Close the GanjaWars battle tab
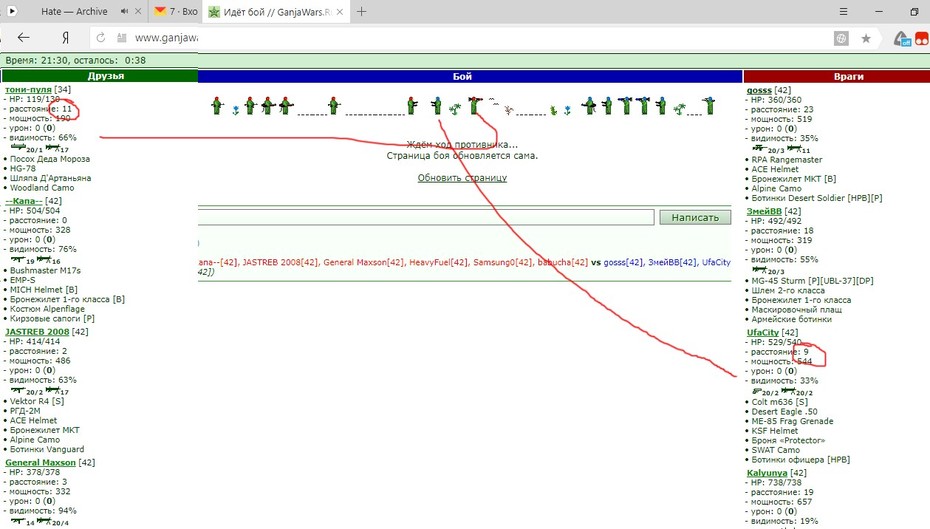Image resolution: width=930 pixels, height=529 pixels. 340,12
